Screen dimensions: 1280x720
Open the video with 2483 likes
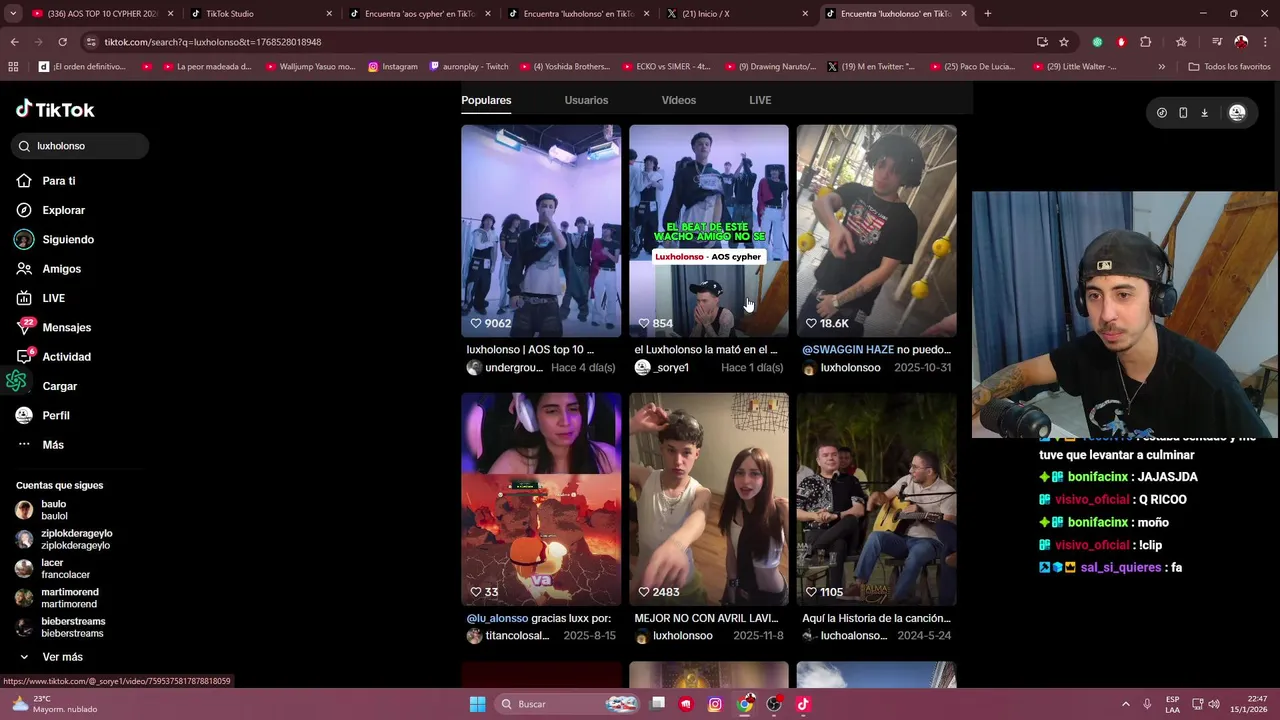coord(709,499)
